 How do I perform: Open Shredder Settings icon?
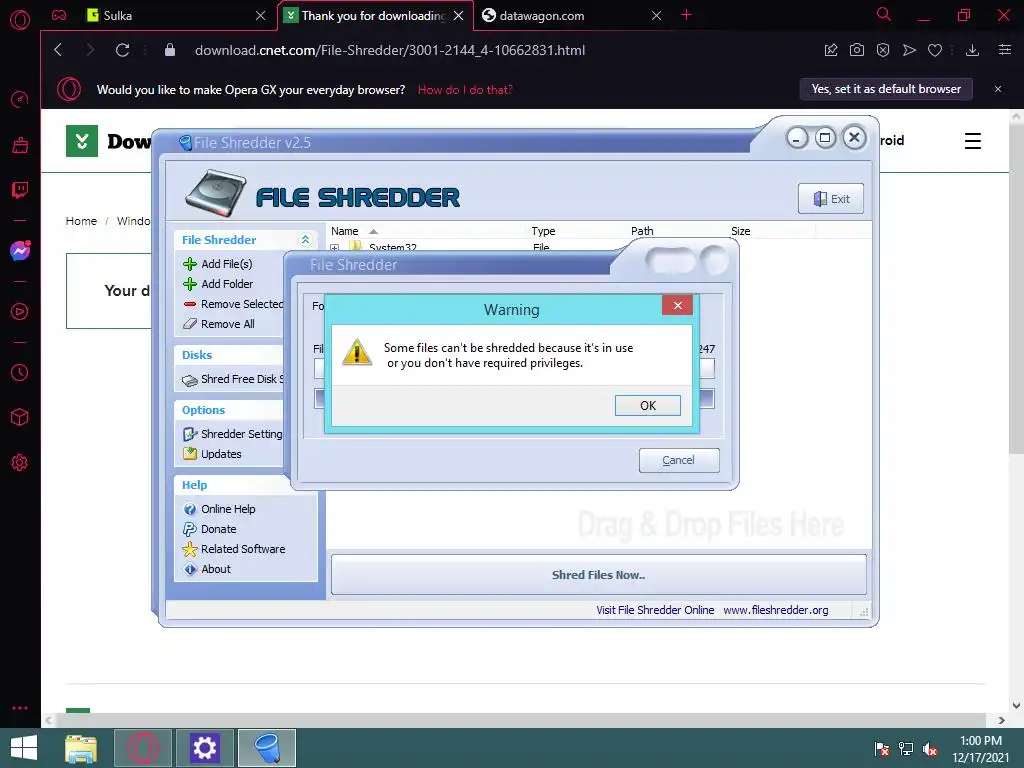click(190, 434)
